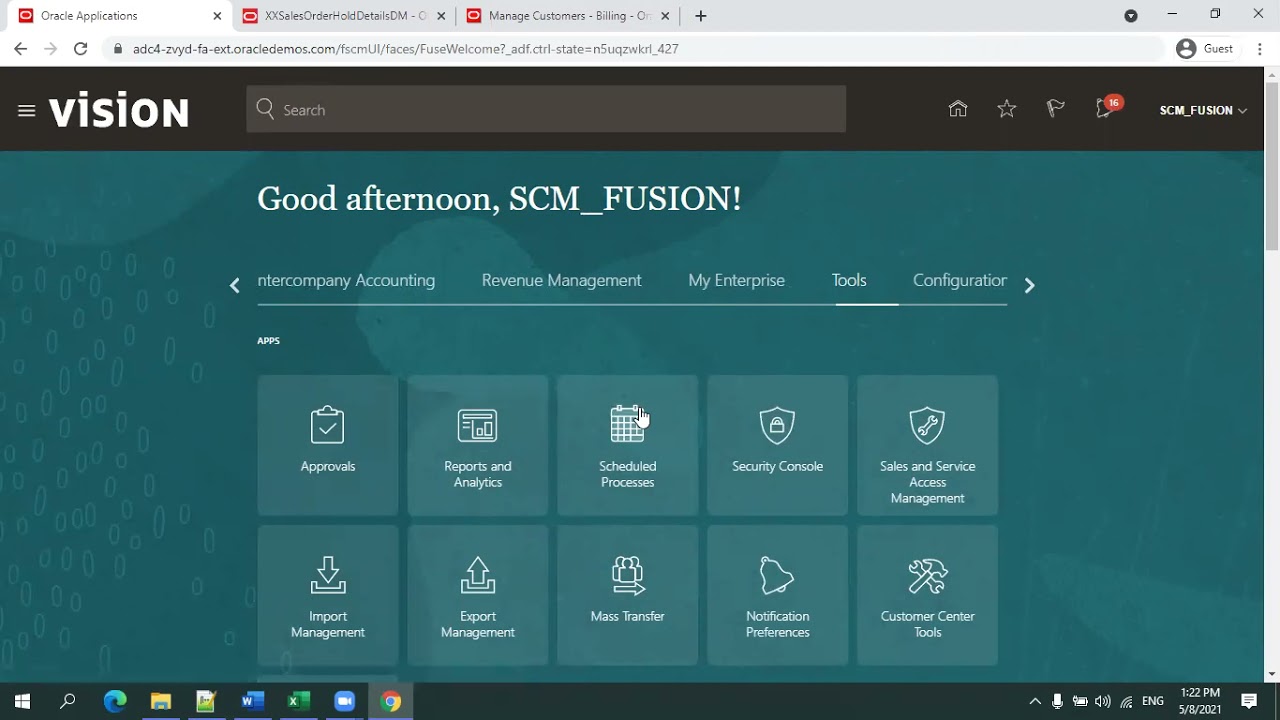Go back in browser history
1280x720 pixels.
pos(20,48)
